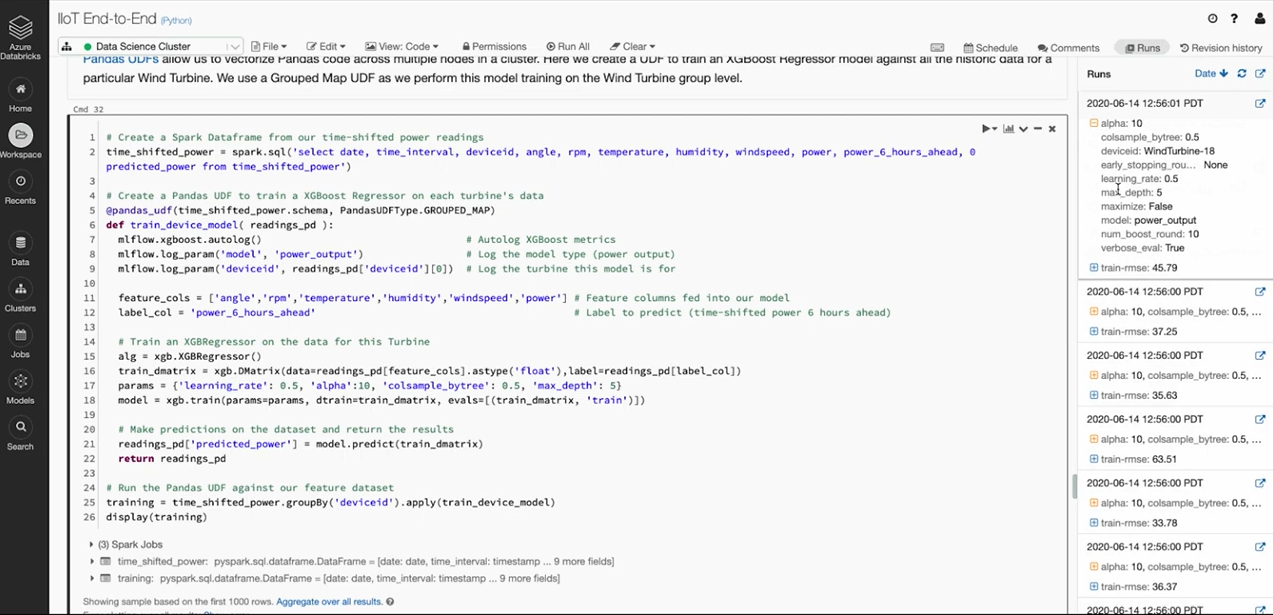Expand the training DataFrame schema
This screenshot has width=1273, height=615.
[92, 578]
